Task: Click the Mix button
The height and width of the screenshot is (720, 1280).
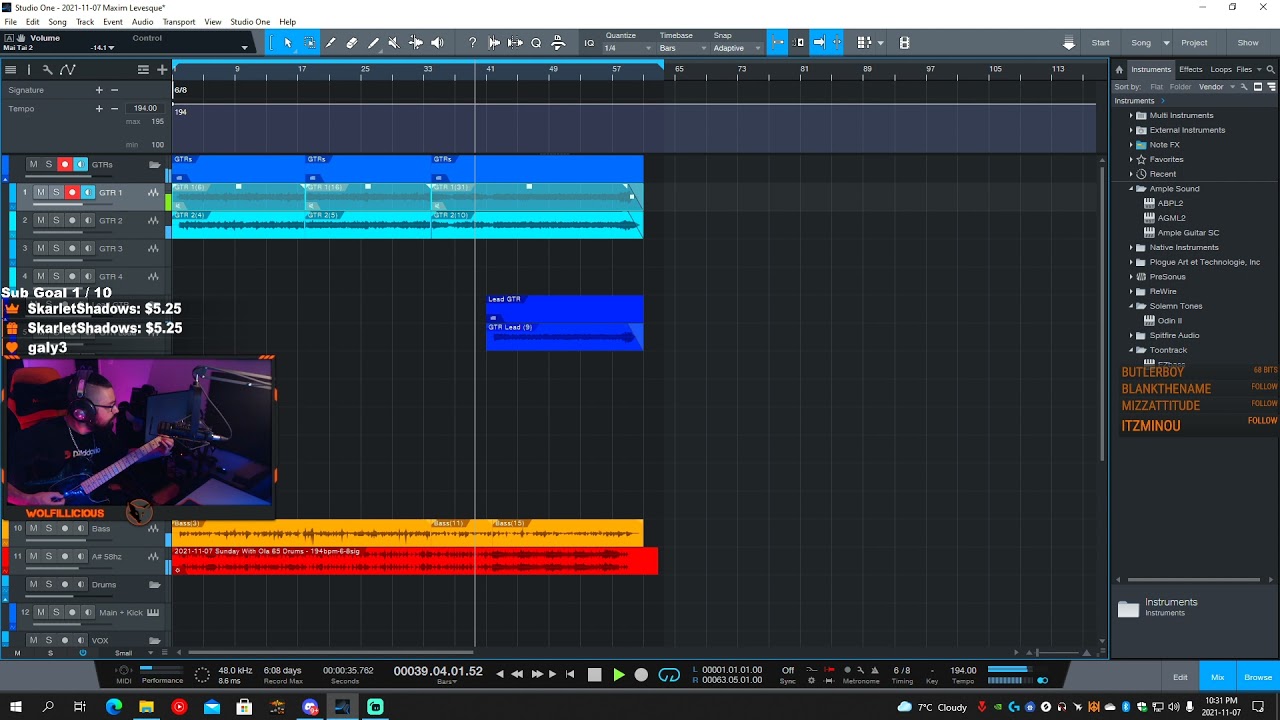Action: [1217, 677]
